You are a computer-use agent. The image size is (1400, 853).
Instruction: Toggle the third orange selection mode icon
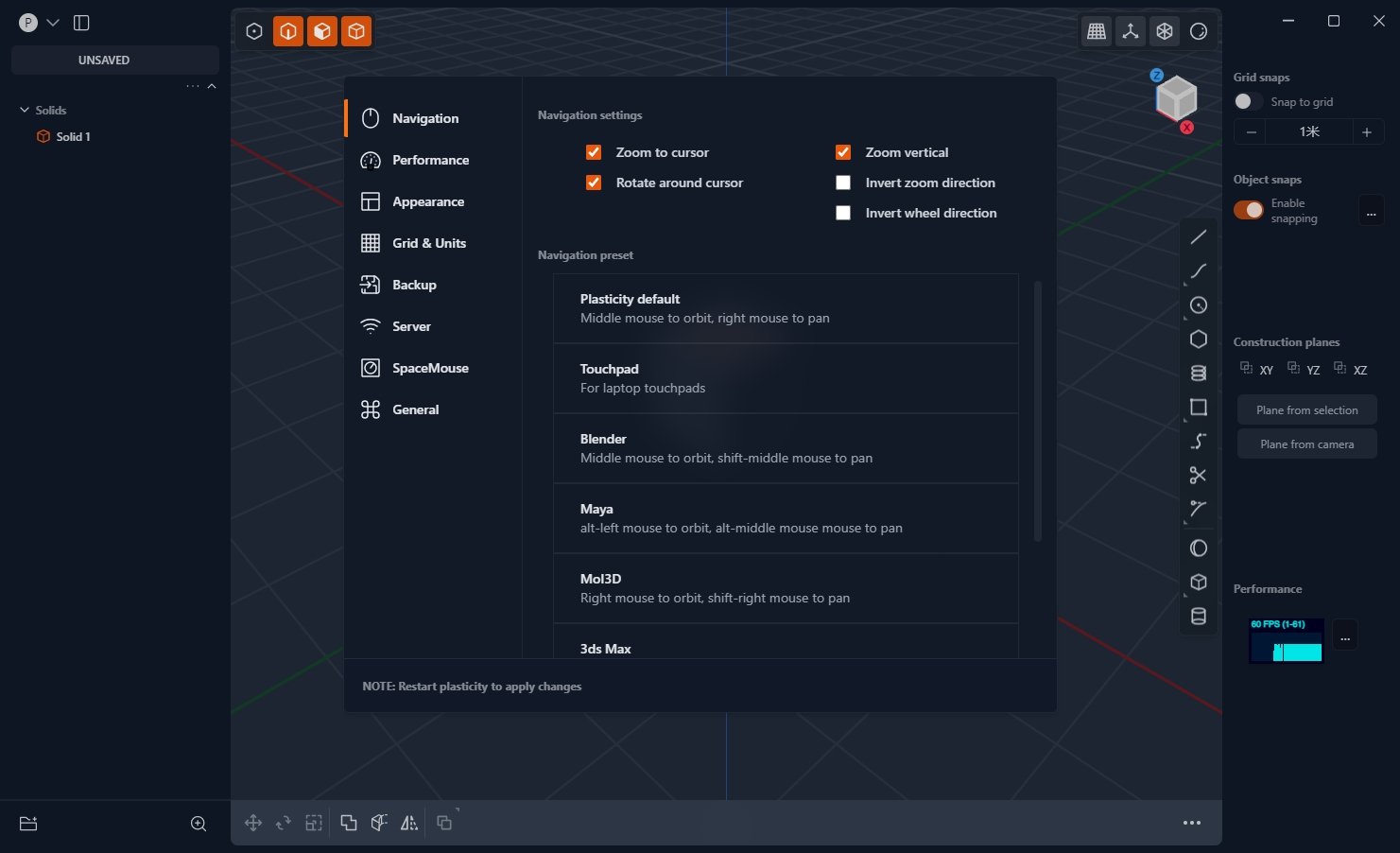point(356,31)
